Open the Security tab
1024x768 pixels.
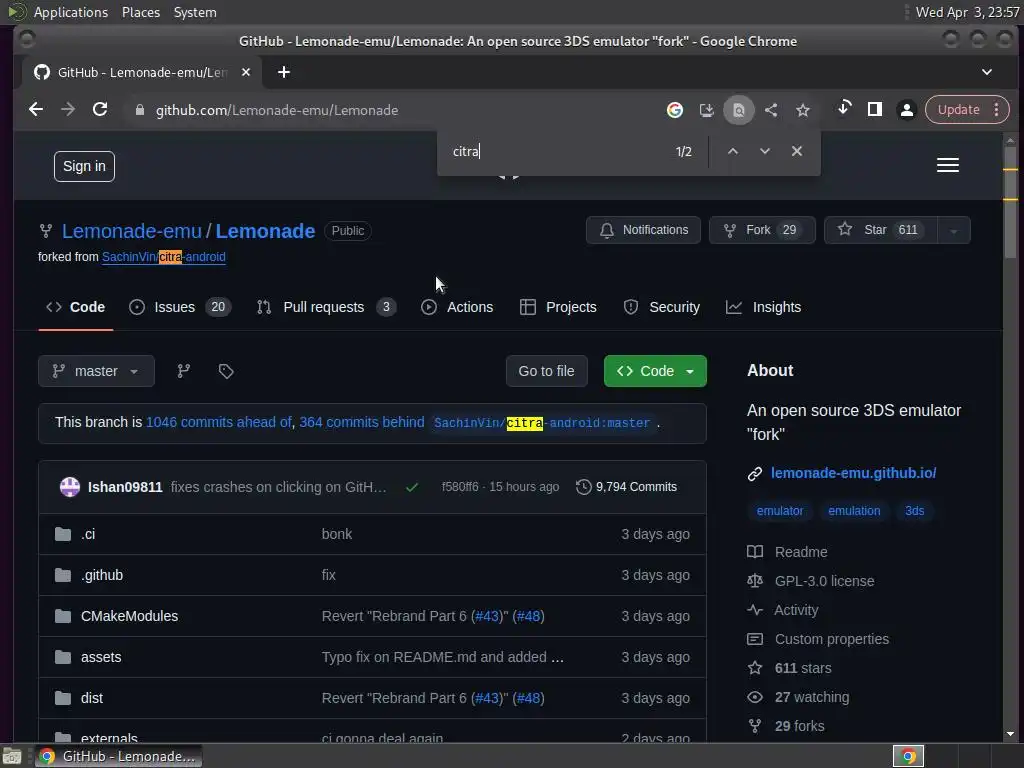pos(662,307)
